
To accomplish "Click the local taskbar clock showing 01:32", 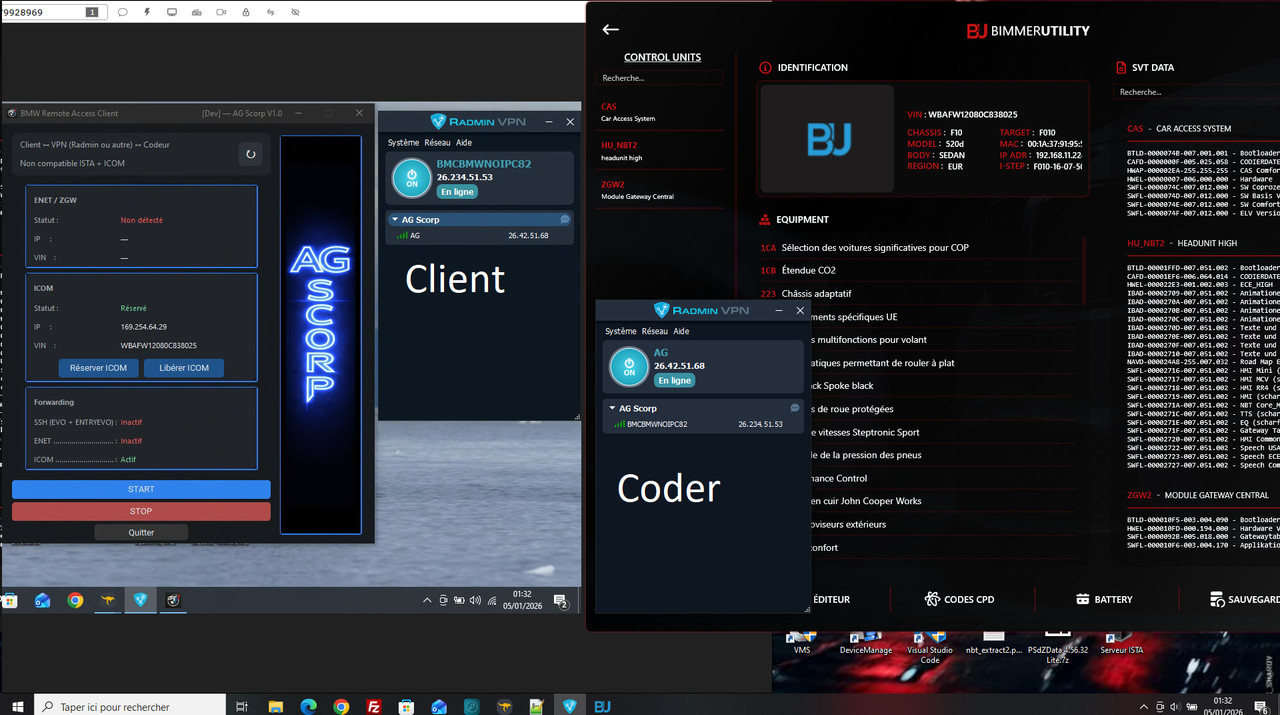I will coord(1222,706).
